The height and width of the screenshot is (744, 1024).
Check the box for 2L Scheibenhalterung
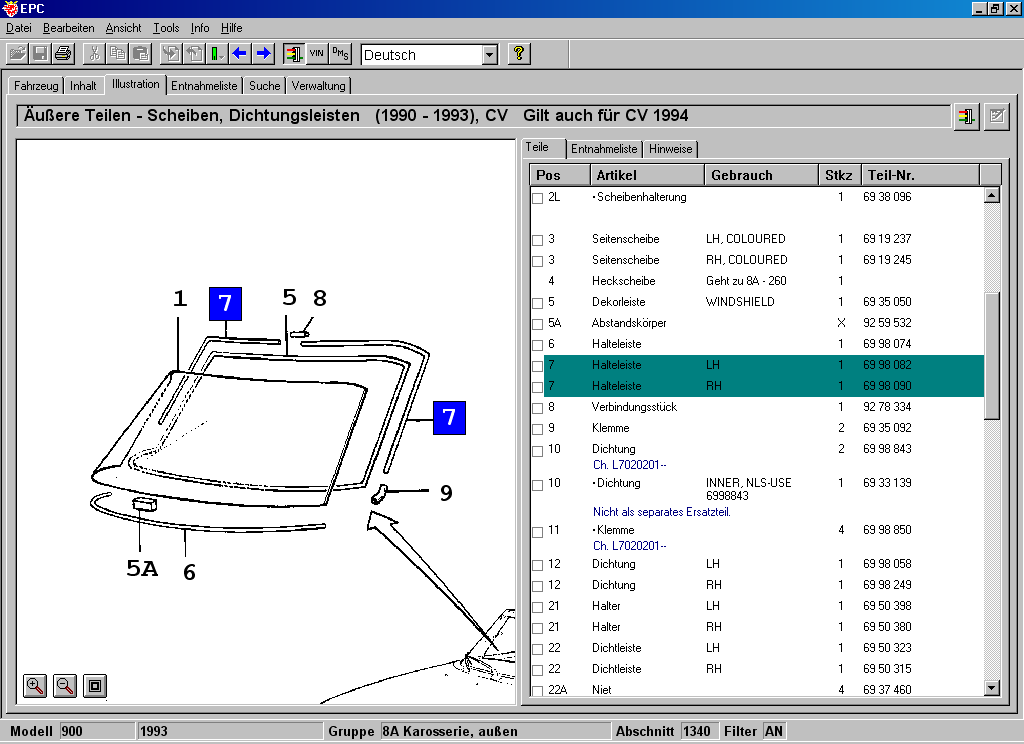(537, 198)
